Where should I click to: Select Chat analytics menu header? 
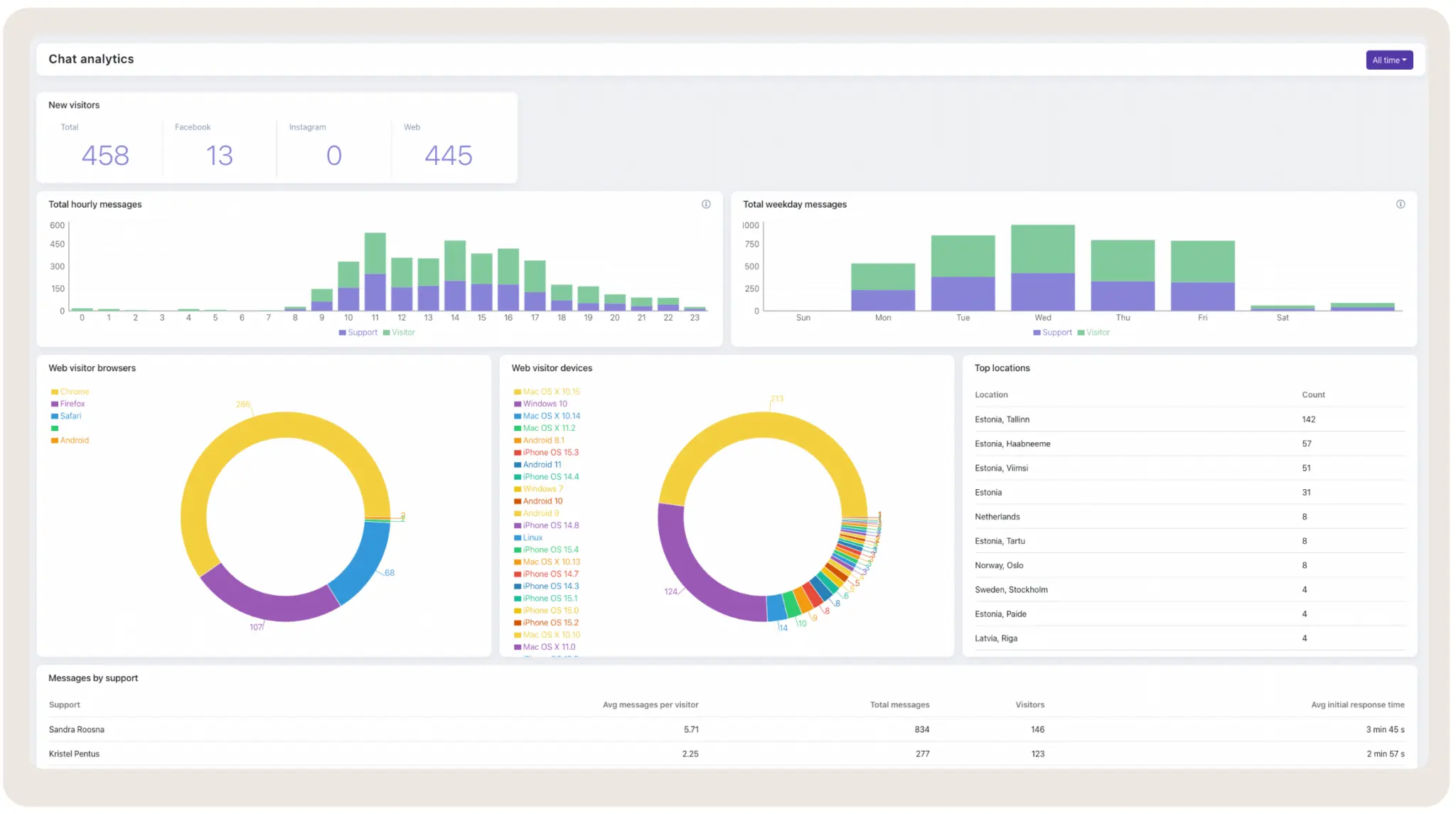coord(91,58)
